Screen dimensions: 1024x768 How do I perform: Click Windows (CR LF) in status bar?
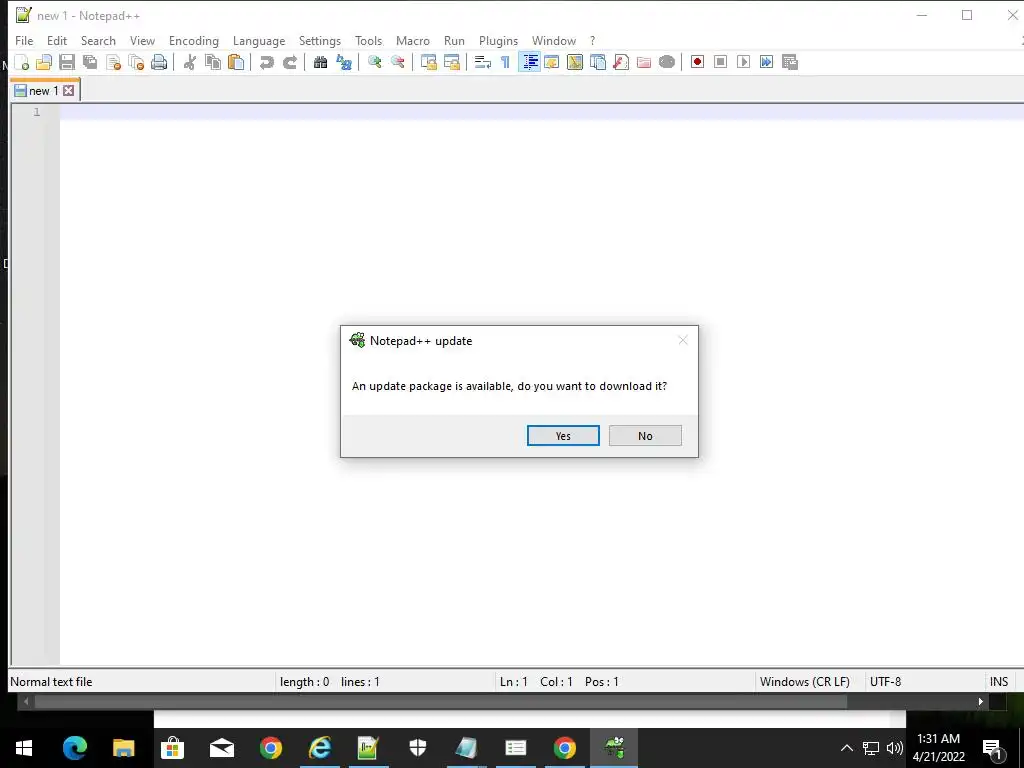[805, 682]
